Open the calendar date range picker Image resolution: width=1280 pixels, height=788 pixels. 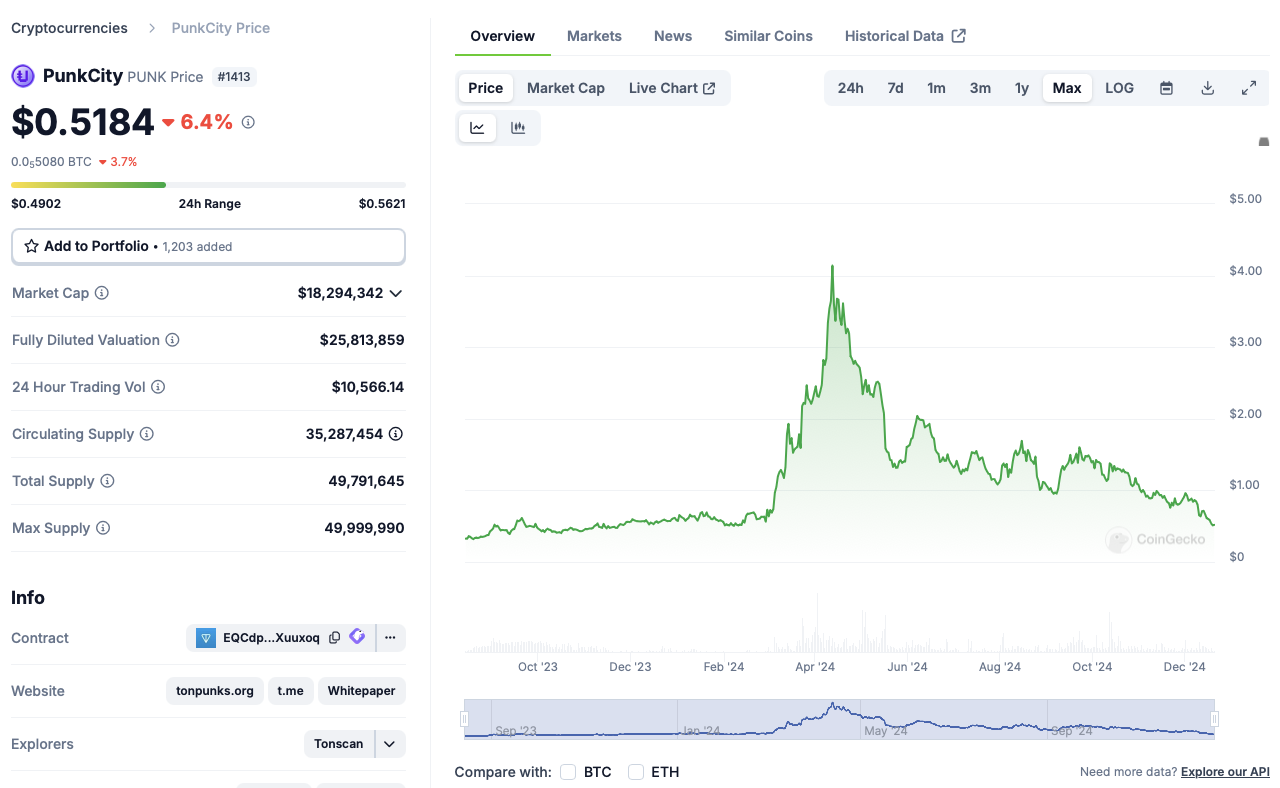1166,88
